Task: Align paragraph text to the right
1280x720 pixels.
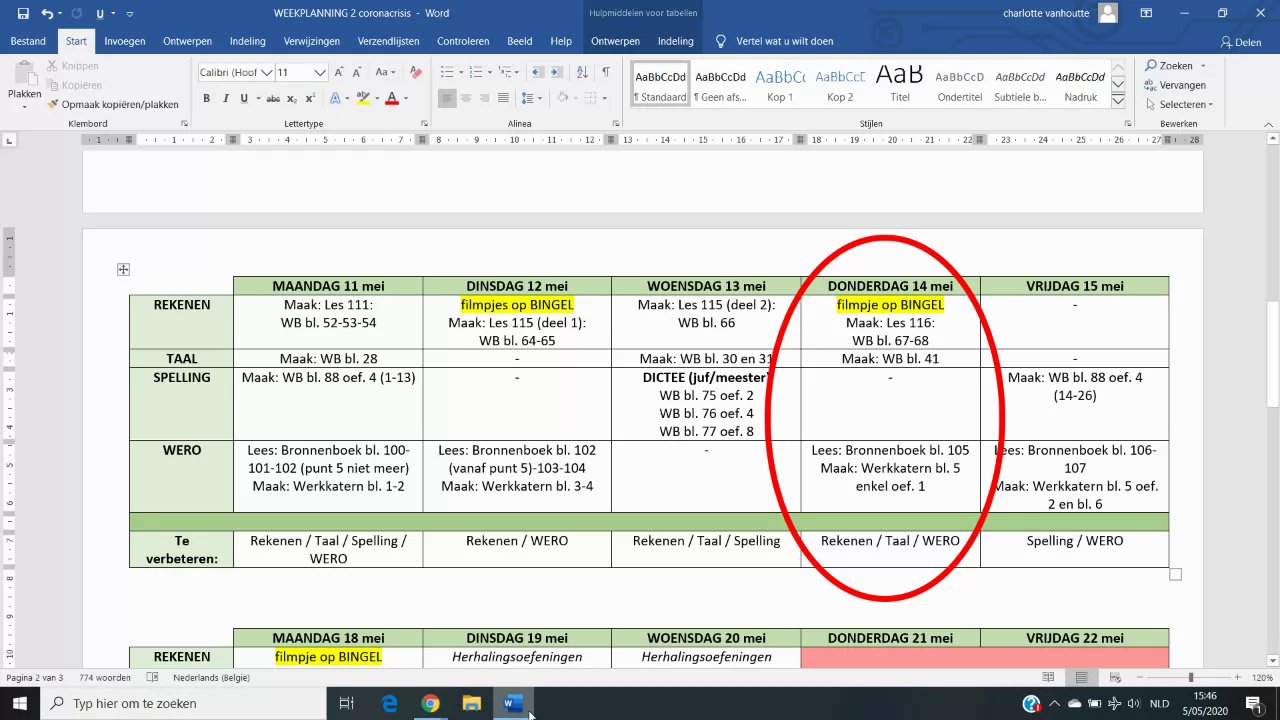Action: pyautogui.click(x=485, y=99)
